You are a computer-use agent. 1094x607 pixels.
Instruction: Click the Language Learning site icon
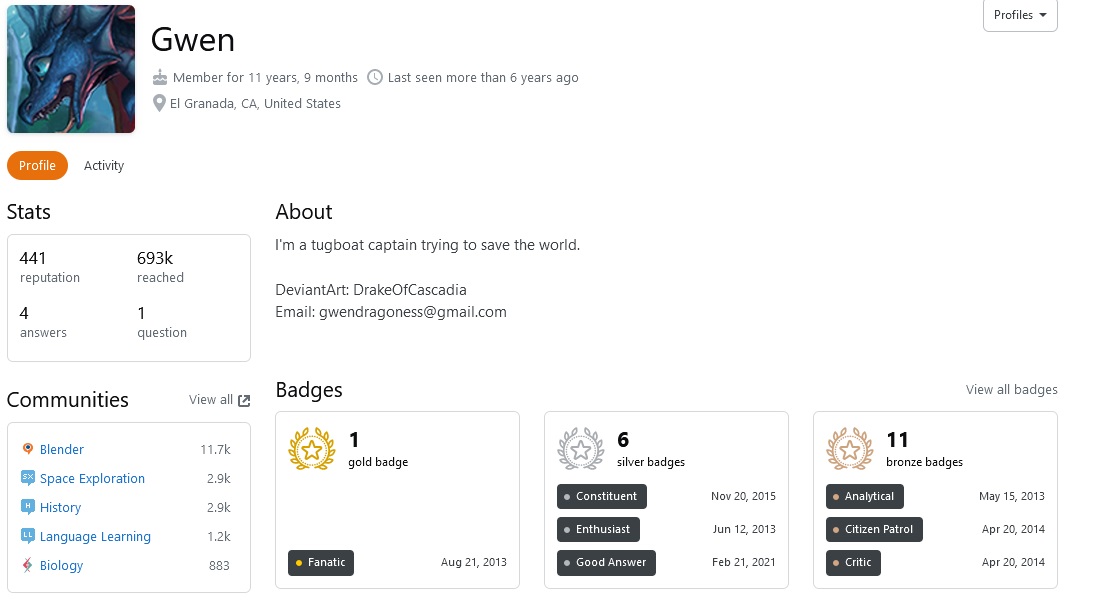(27, 536)
